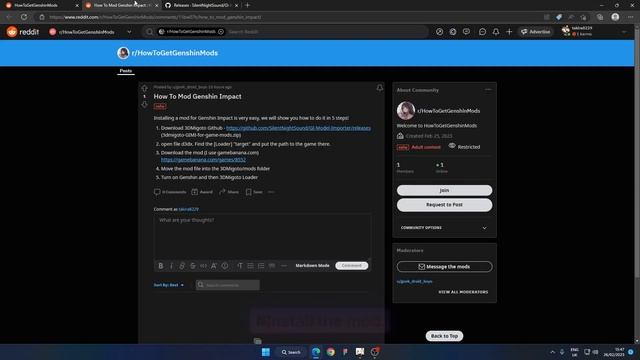The width and height of the screenshot is (640, 360).
Task: Click the plus Create Post icon
Action: pos(509,32)
